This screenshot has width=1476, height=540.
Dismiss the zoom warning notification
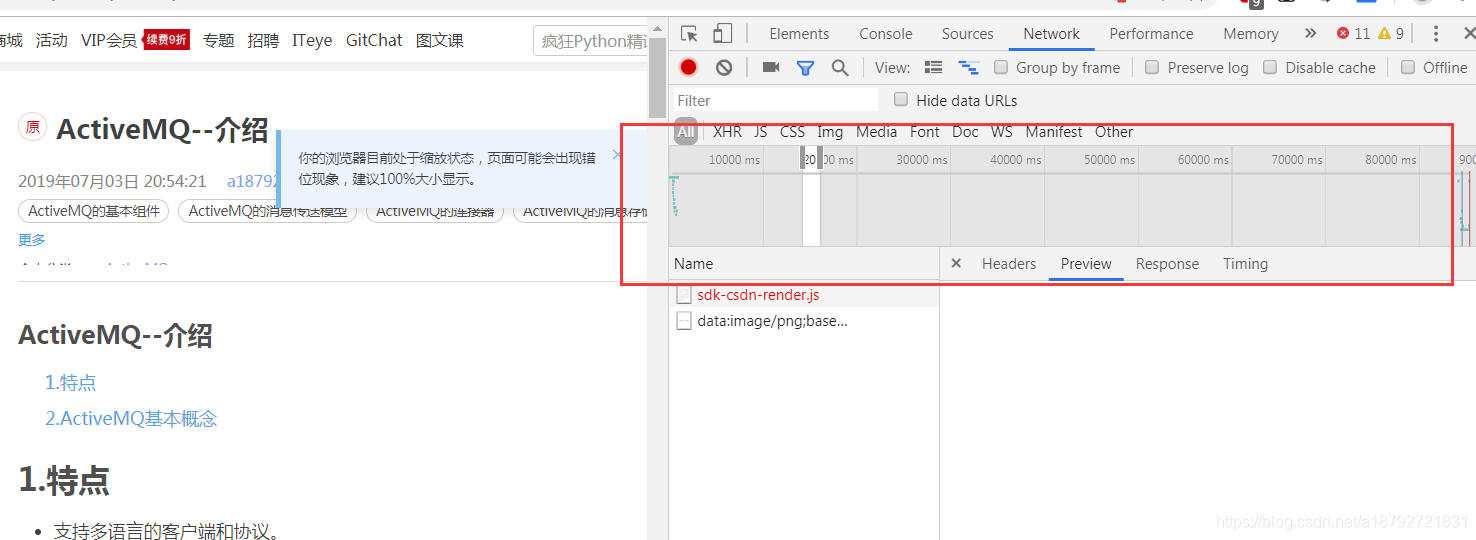pyautogui.click(x=617, y=155)
